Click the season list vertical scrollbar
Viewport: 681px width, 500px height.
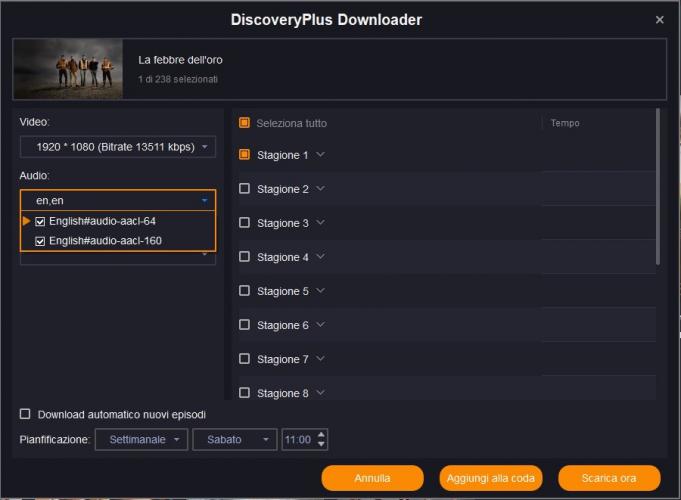(x=658, y=187)
